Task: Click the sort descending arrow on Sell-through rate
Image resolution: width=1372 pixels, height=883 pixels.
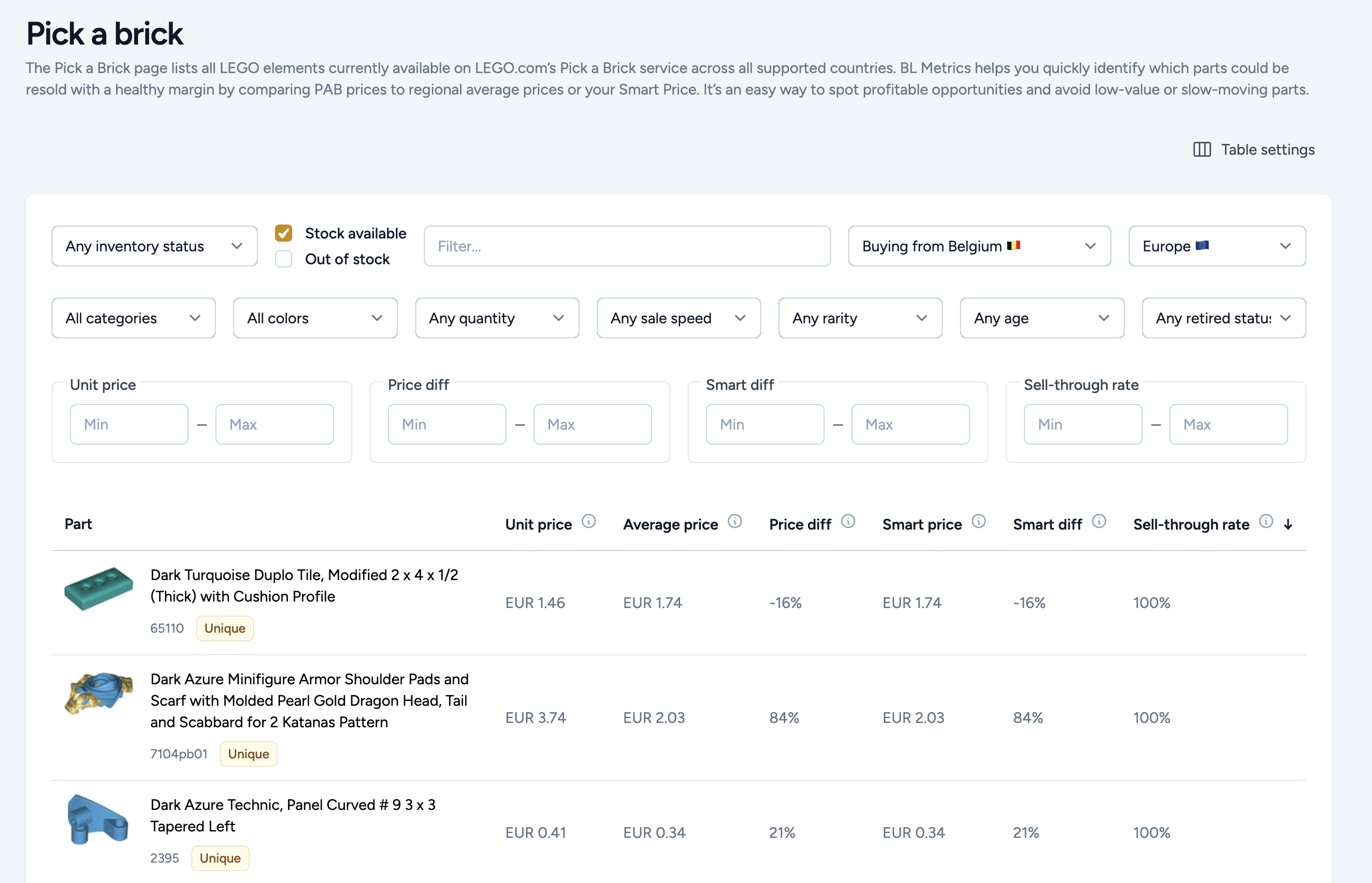Action: [1288, 525]
